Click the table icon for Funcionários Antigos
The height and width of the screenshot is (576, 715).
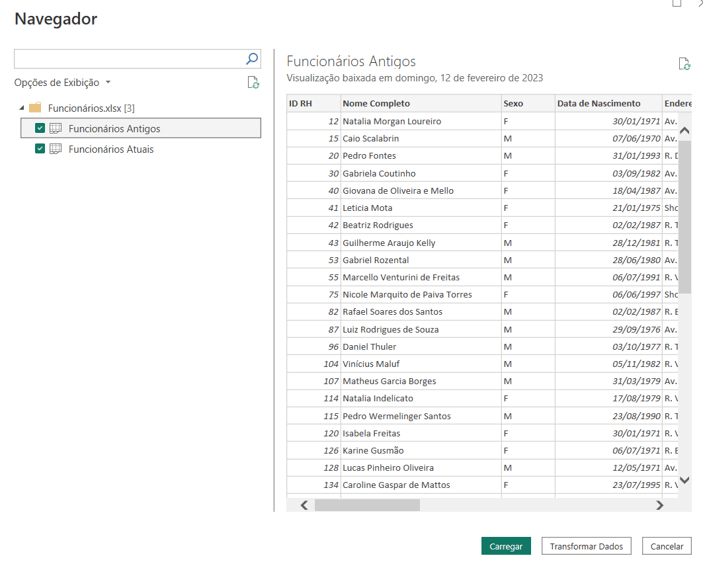56,128
